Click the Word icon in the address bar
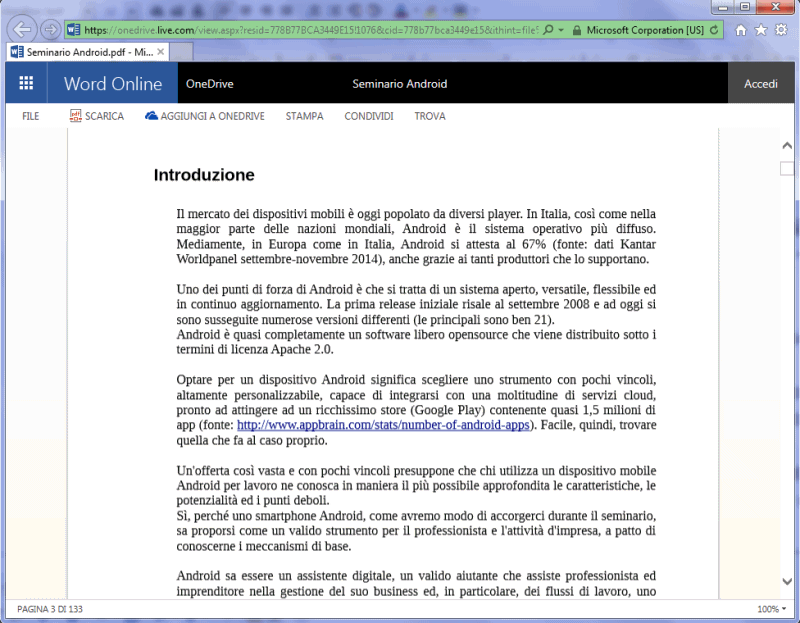This screenshot has width=800, height=623. pos(74,30)
